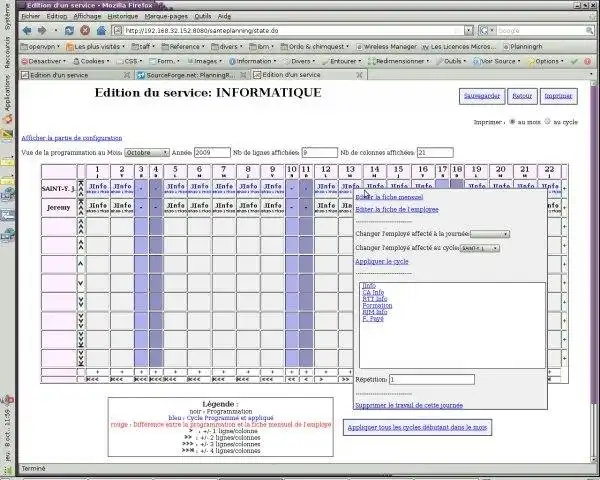The height and width of the screenshot is (480, 600).
Task: Click the Année input field showing 2009
Action: coord(212,152)
